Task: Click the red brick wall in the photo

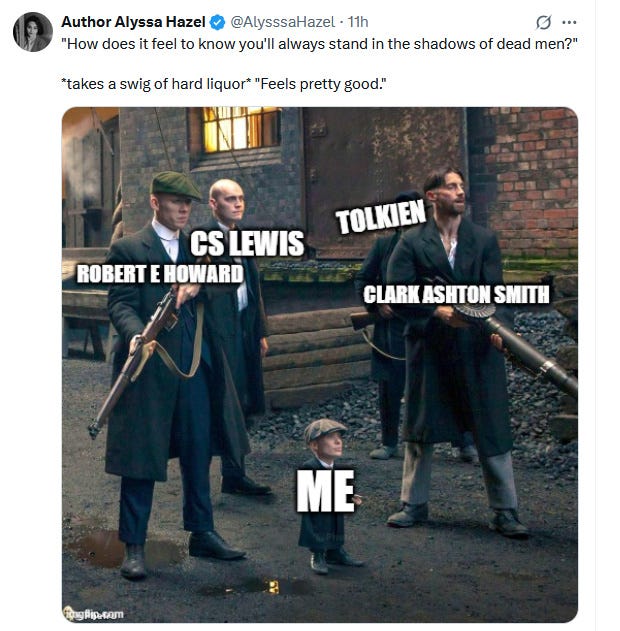Action: pos(532,180)
